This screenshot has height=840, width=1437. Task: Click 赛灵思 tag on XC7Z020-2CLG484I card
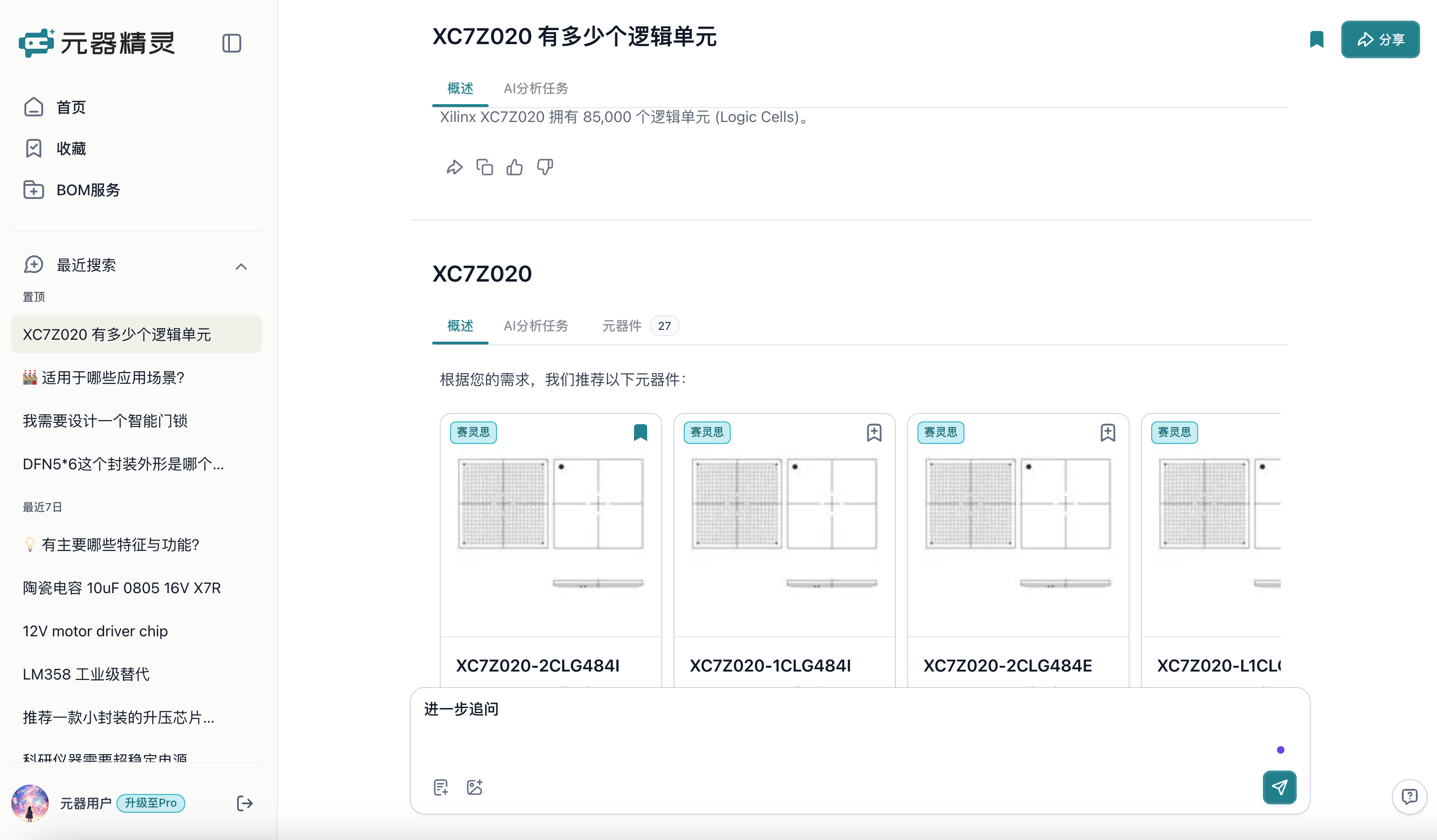click(x=474, y=432)
